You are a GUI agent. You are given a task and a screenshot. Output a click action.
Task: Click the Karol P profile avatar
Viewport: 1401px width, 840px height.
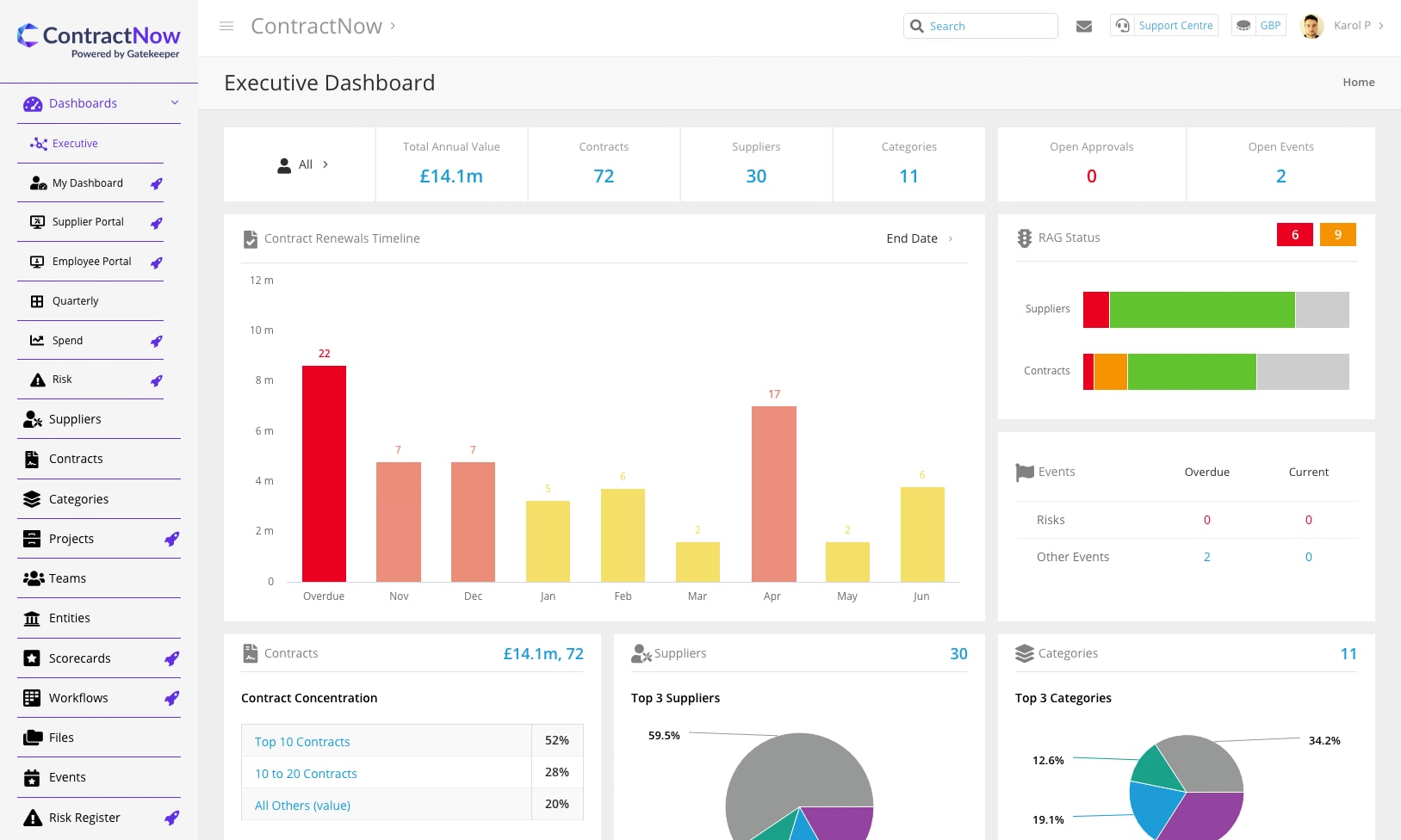pos(1311,26)
